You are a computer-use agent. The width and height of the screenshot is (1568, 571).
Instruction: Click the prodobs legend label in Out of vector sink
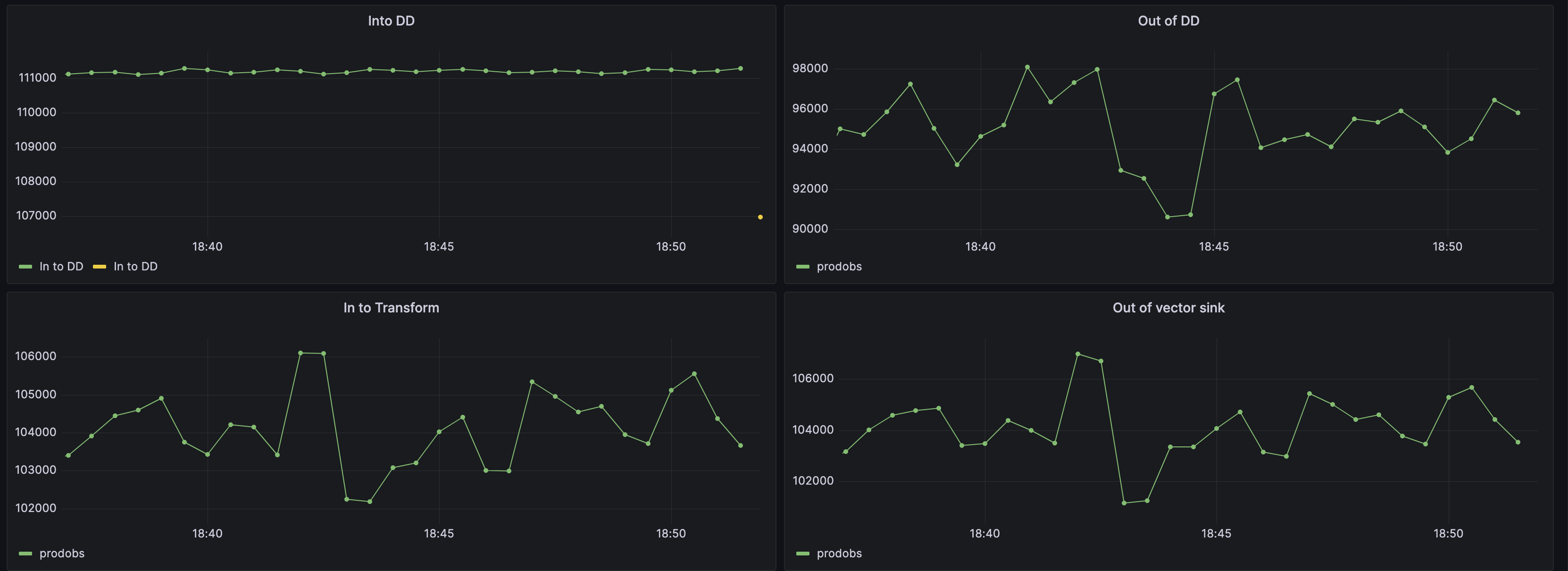coord(840,554)
